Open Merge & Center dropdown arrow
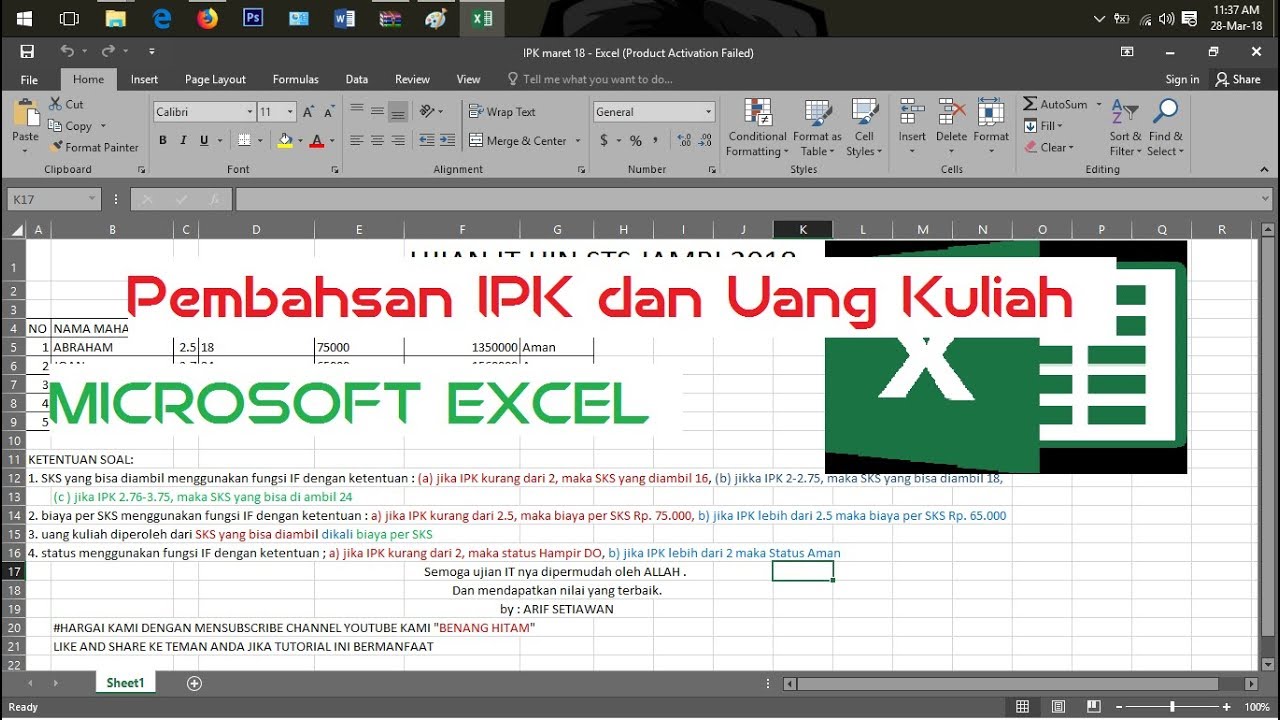The height and width of the screenshot is (720, 1280). tap(578, 141)
